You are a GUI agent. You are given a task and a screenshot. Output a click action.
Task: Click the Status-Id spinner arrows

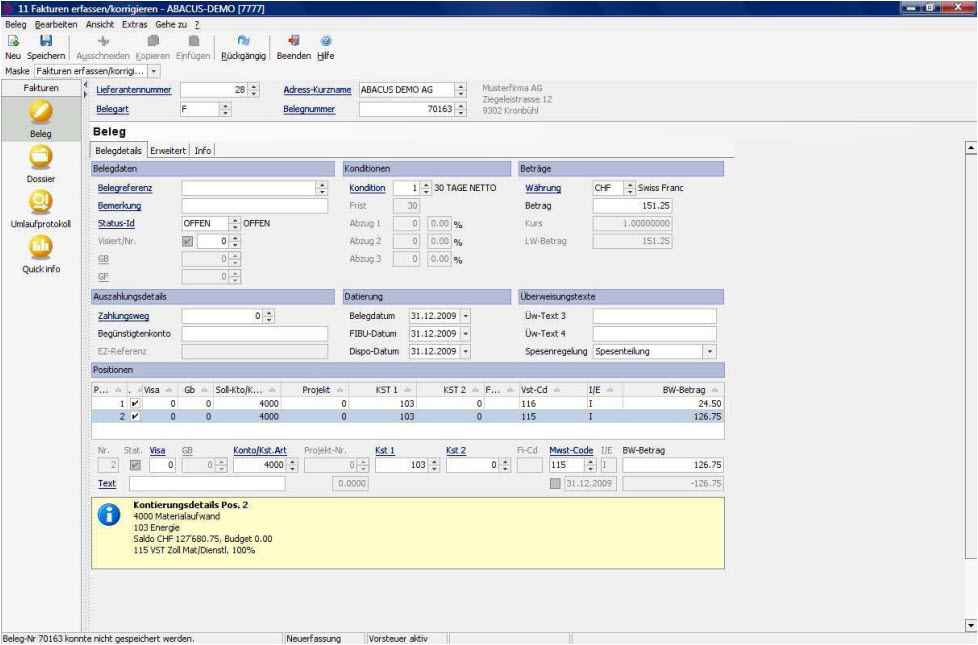point(235,223)
